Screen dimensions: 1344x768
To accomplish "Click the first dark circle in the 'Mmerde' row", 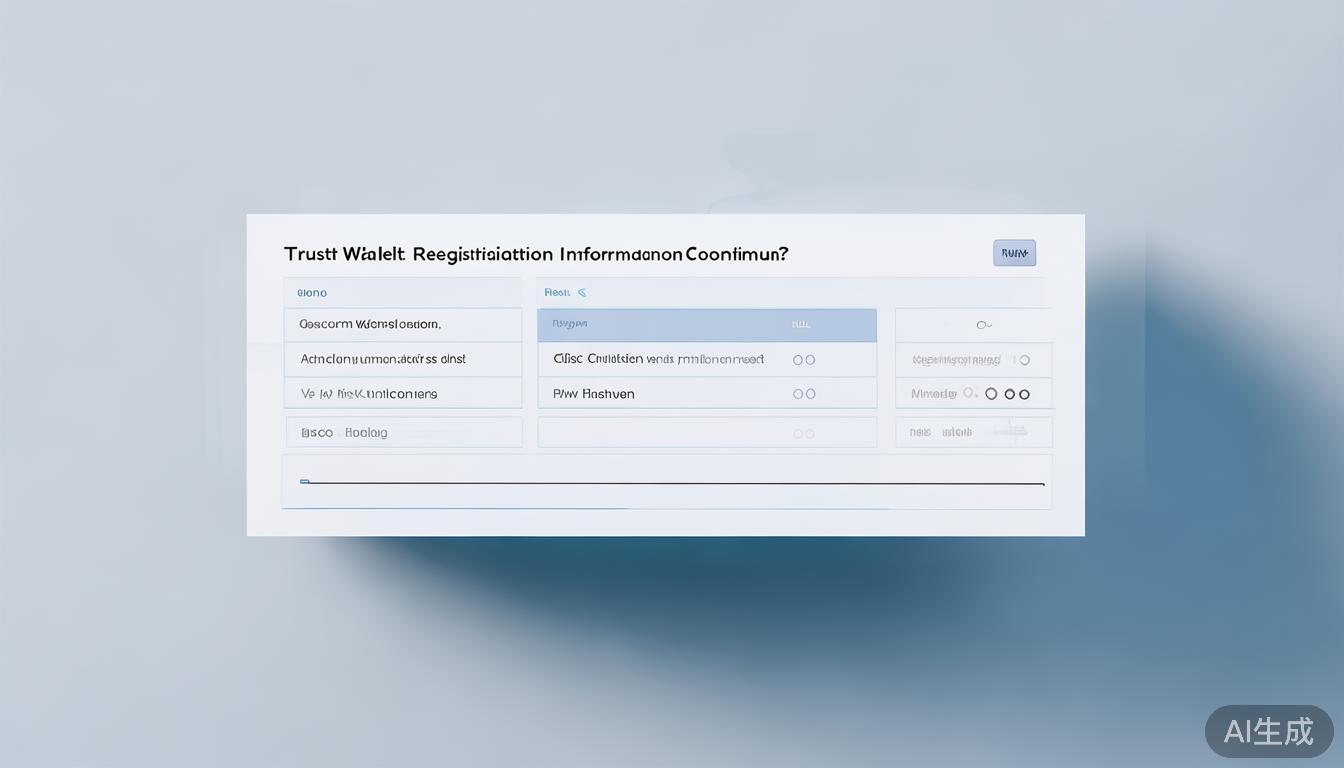I will click(991, 394).
